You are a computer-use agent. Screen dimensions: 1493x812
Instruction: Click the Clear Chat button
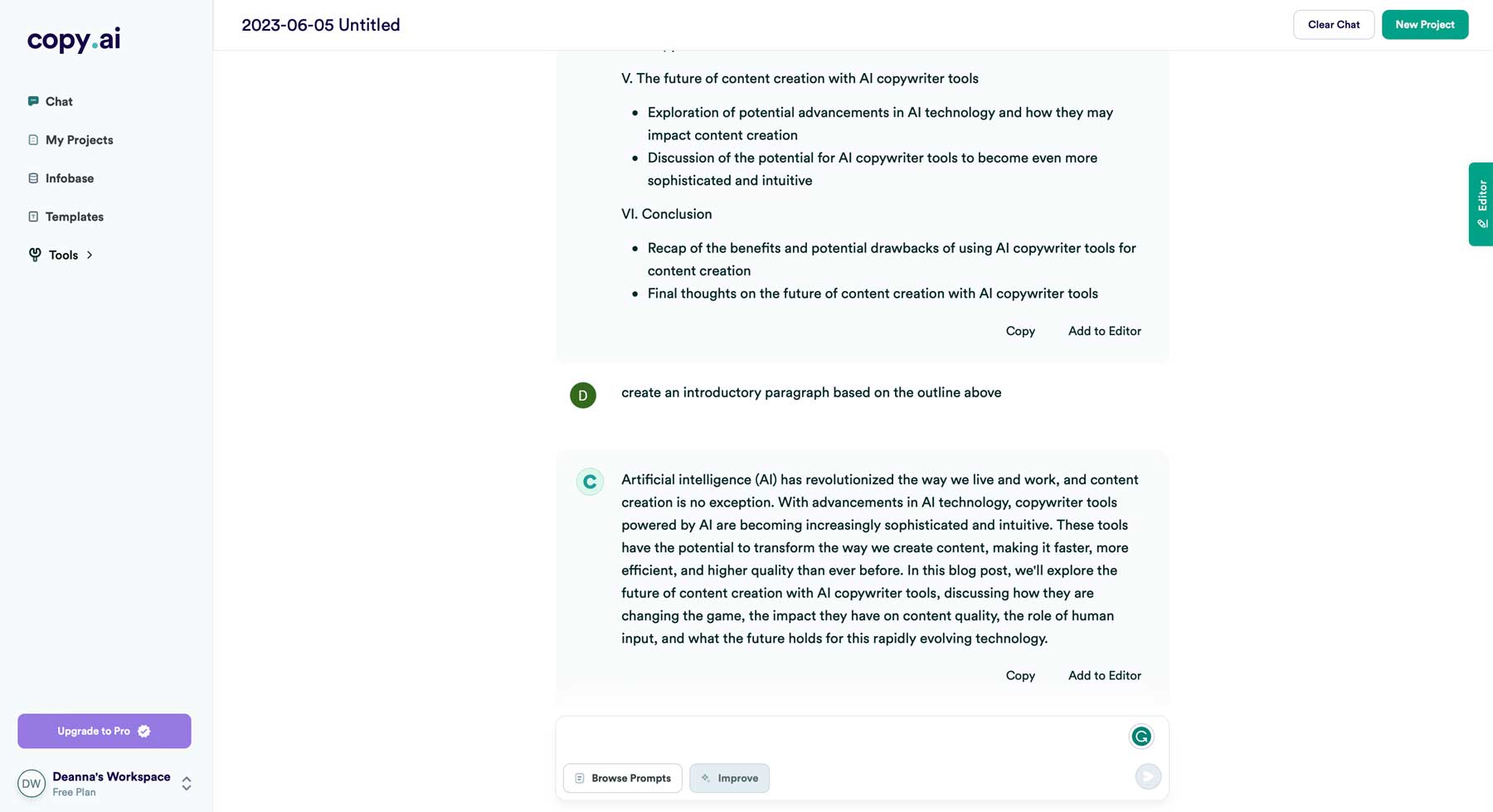click(1333, 25)
